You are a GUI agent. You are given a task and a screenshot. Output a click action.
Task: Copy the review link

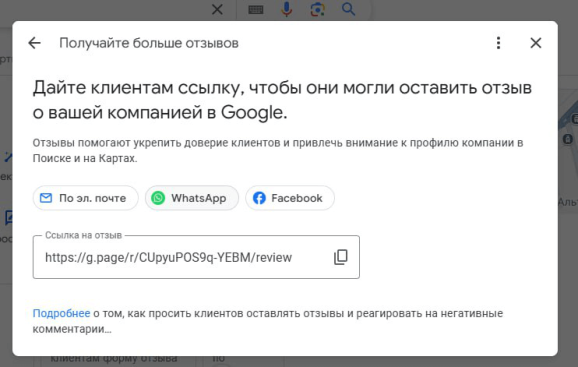(x=341, y=257)
